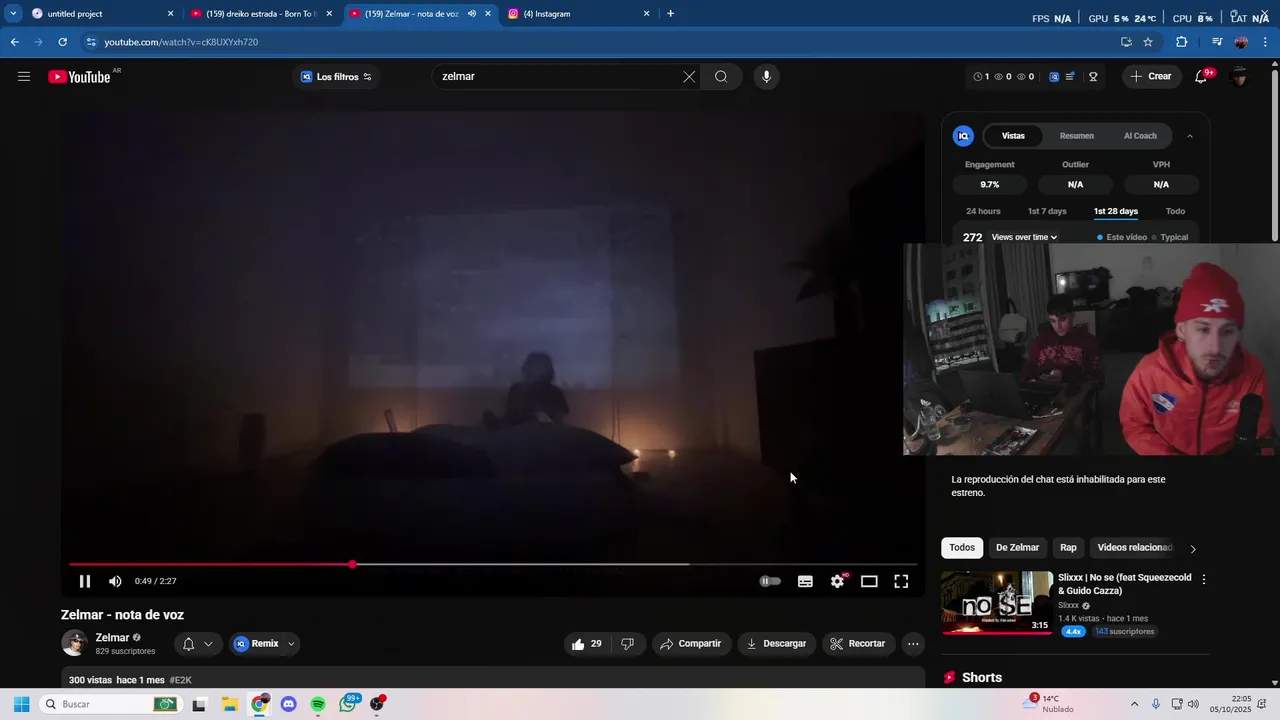Open account avatar menu
The height and width of the screenshot is (720, 1280).
[x=1239, y=77]
